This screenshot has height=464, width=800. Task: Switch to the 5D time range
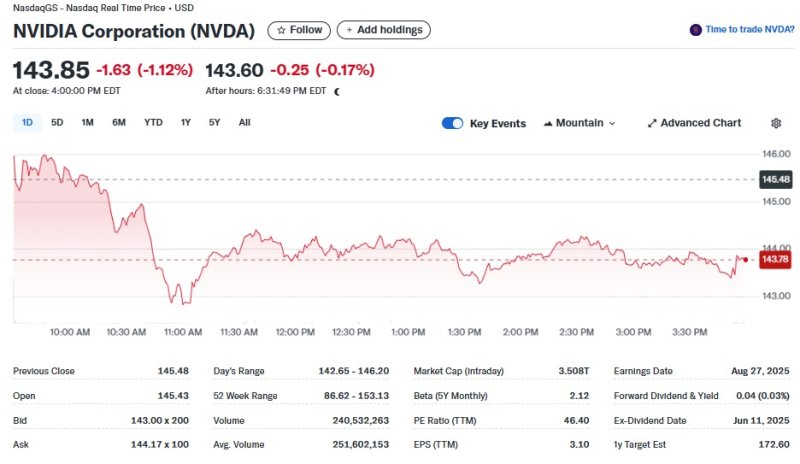click(57, 122)
